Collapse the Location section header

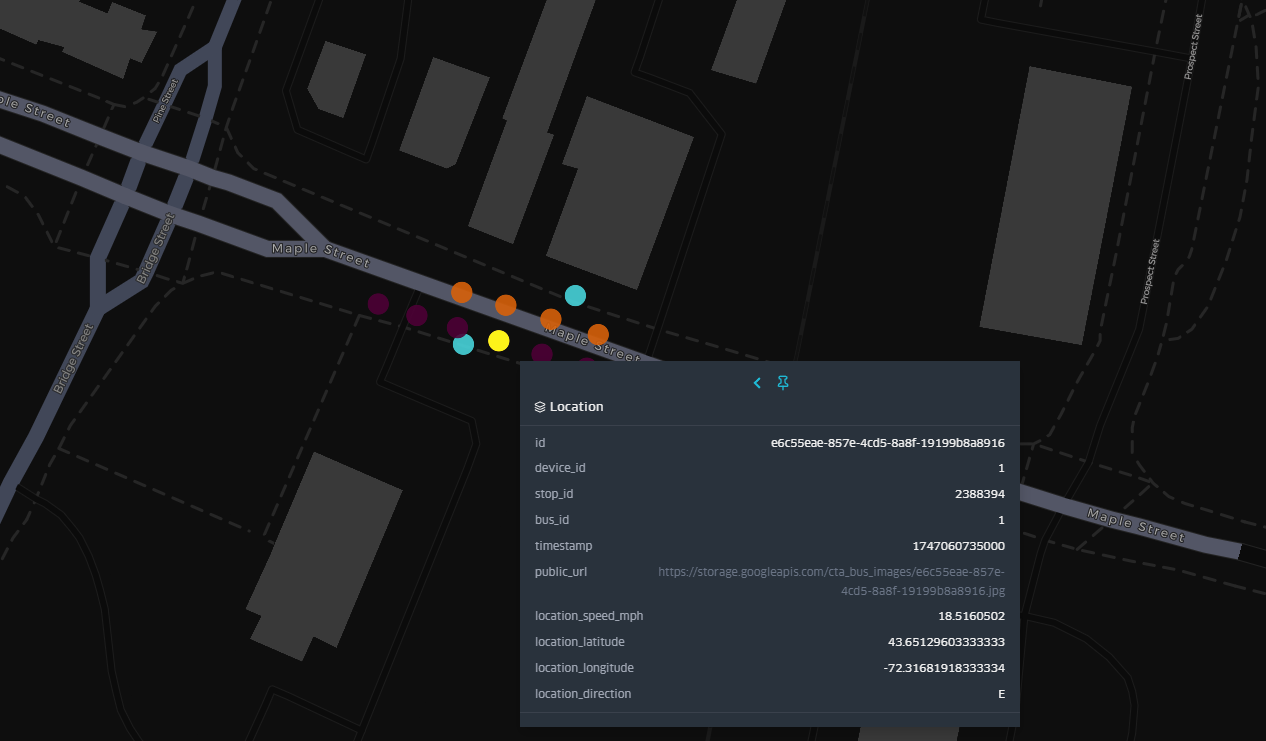575,406
